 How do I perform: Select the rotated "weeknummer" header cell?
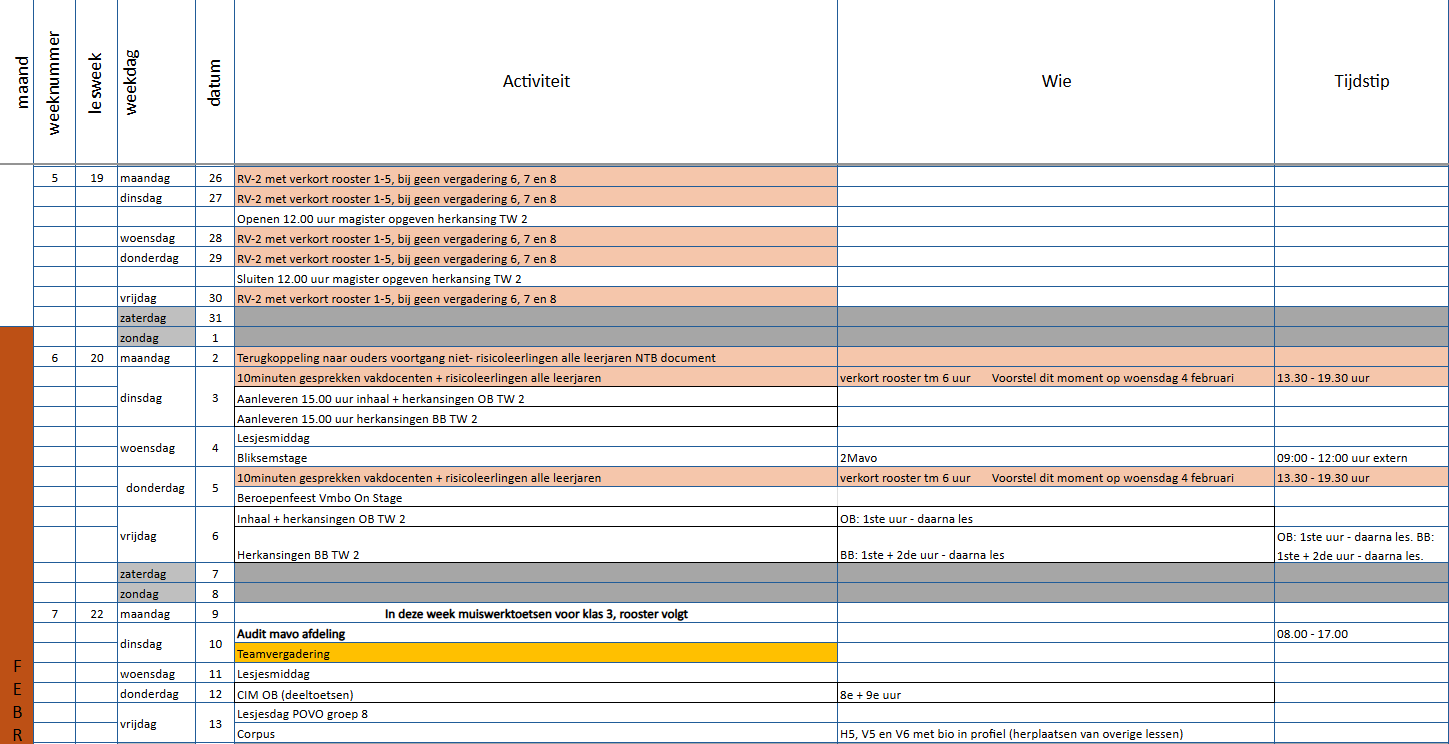[55, 82]
